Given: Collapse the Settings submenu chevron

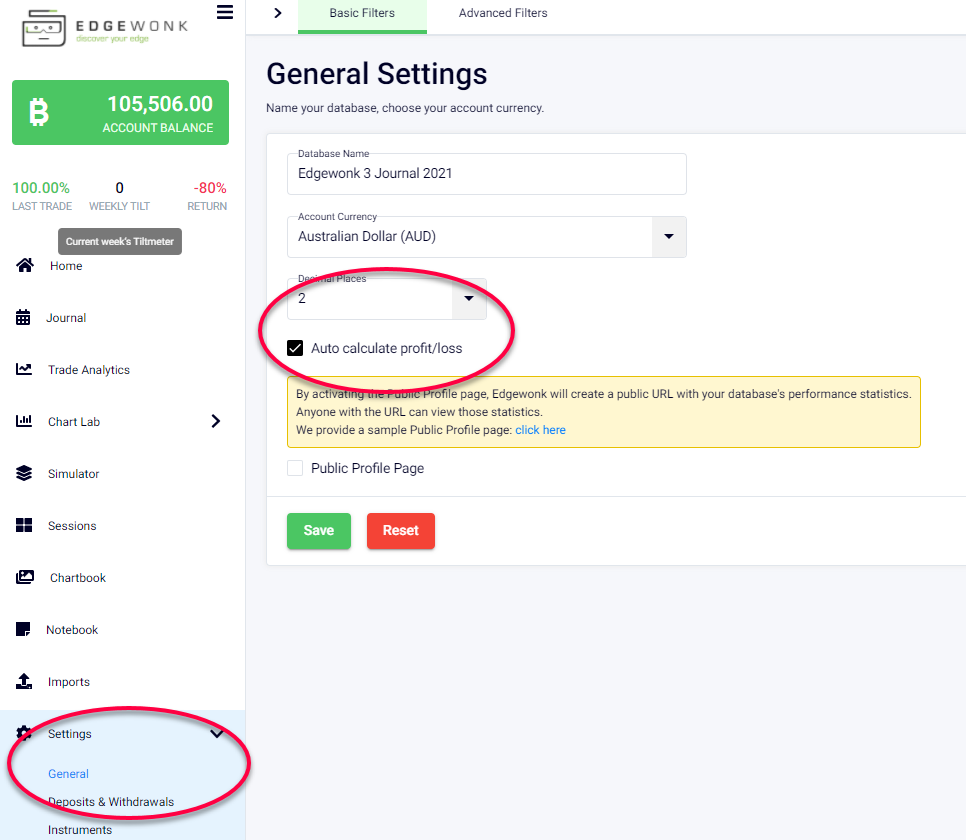Looking at the screenshot, I should point(217,733).
